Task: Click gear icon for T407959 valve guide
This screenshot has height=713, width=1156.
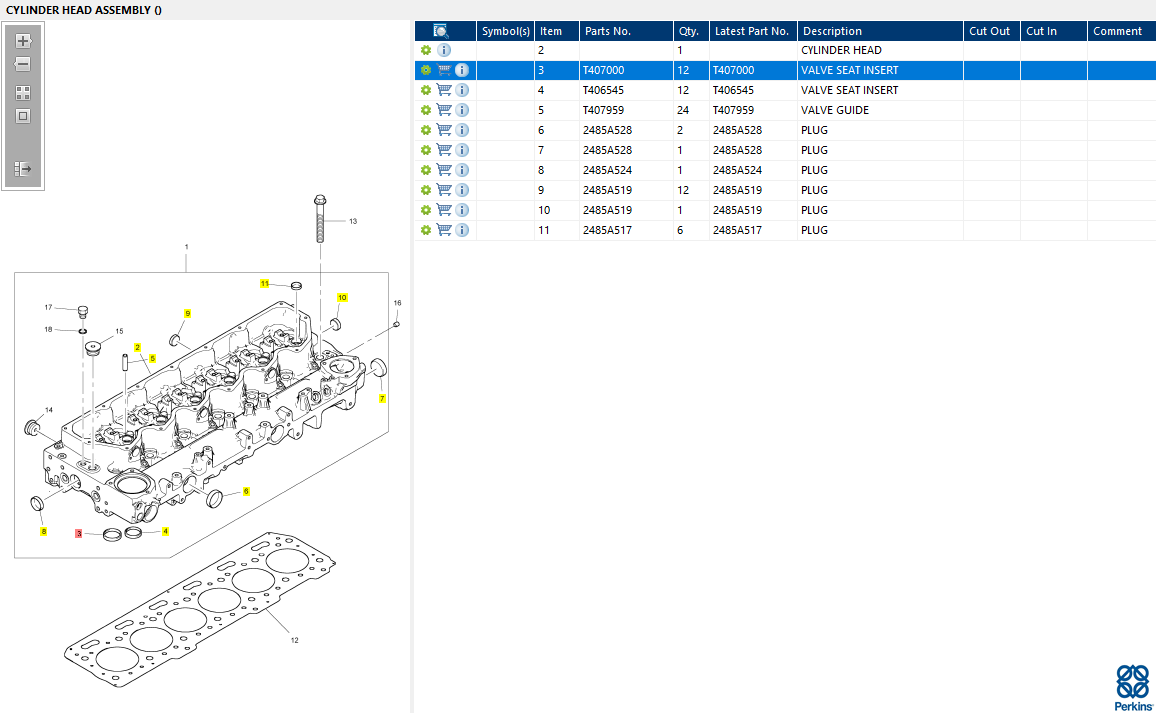Action: pos(425,110)
